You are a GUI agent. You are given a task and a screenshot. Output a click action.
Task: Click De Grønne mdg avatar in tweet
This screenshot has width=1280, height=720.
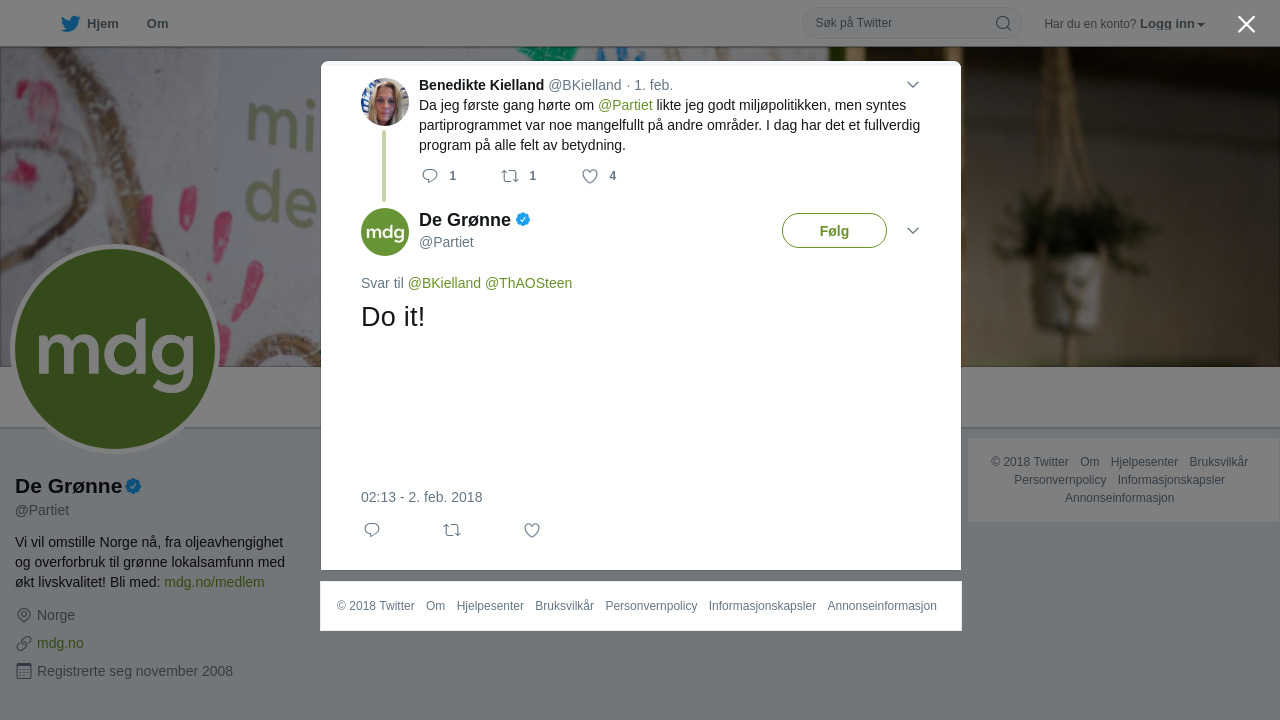point(385,232)
